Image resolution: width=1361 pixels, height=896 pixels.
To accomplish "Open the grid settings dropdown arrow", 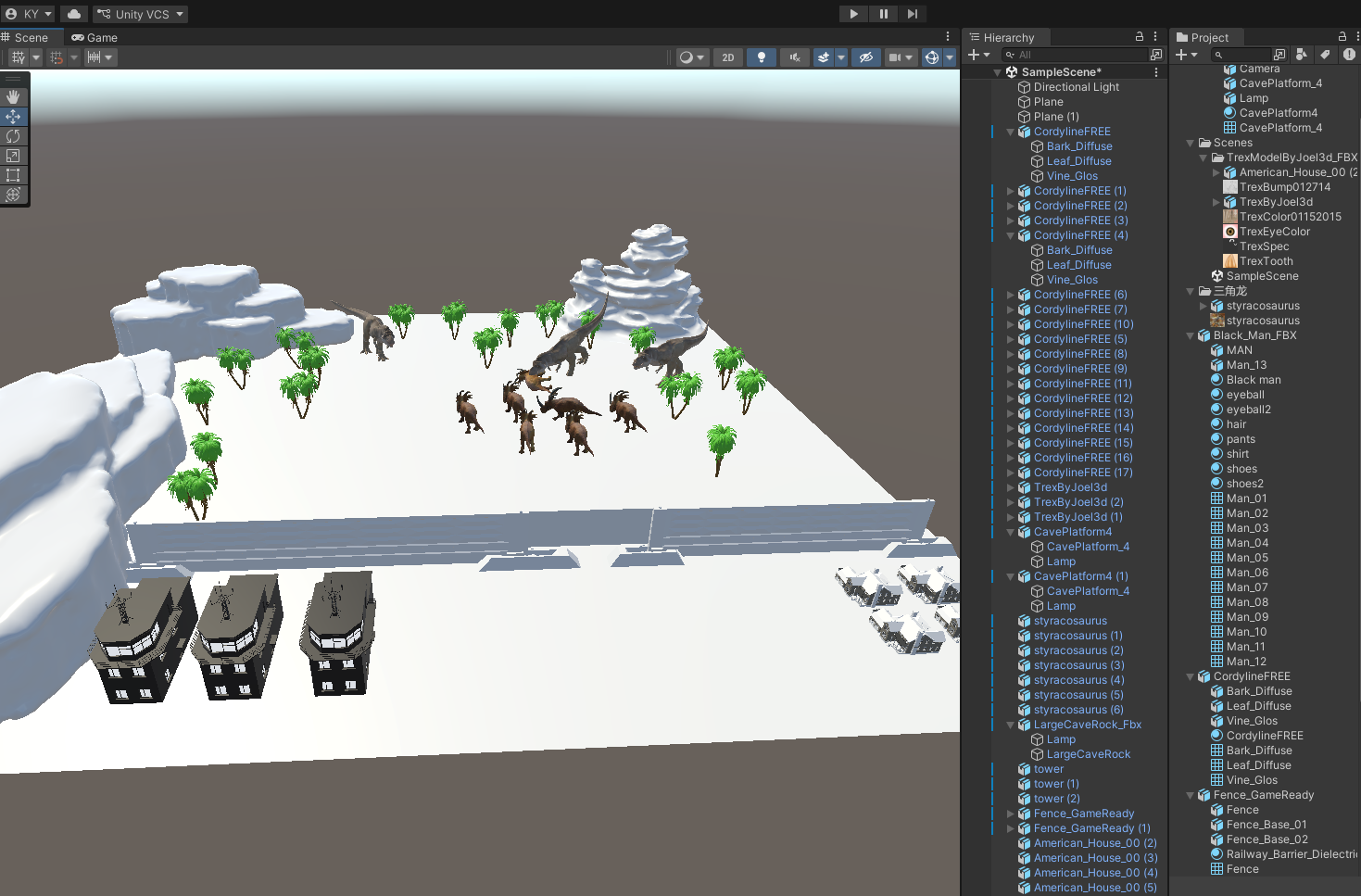I will [36, 57].
